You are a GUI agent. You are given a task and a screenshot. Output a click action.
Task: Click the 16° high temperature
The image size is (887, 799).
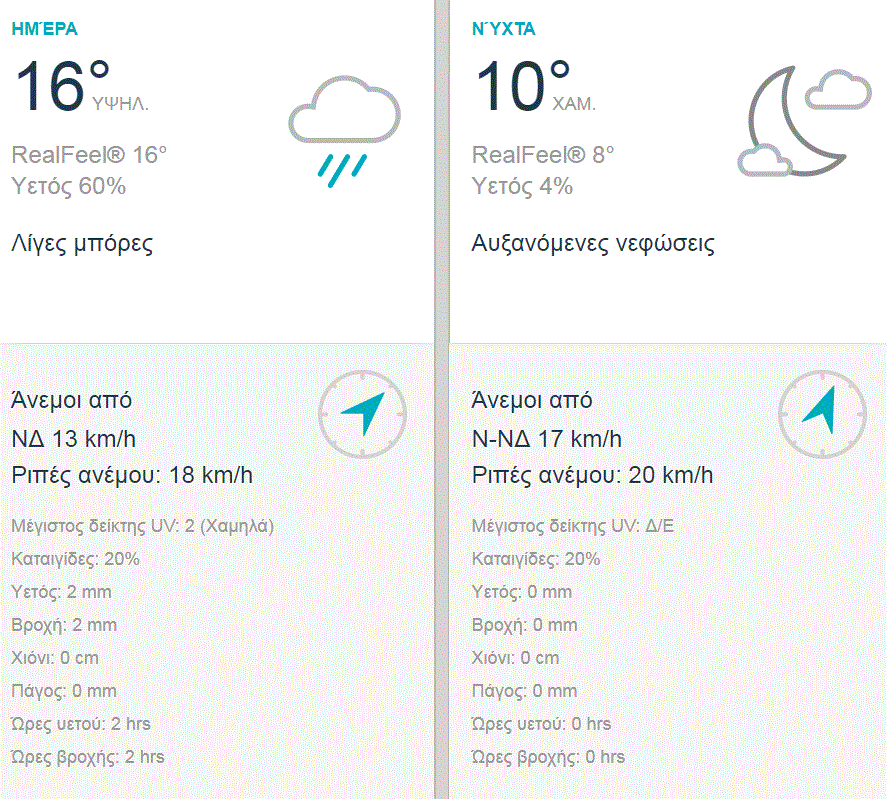[x=60, y=85]
